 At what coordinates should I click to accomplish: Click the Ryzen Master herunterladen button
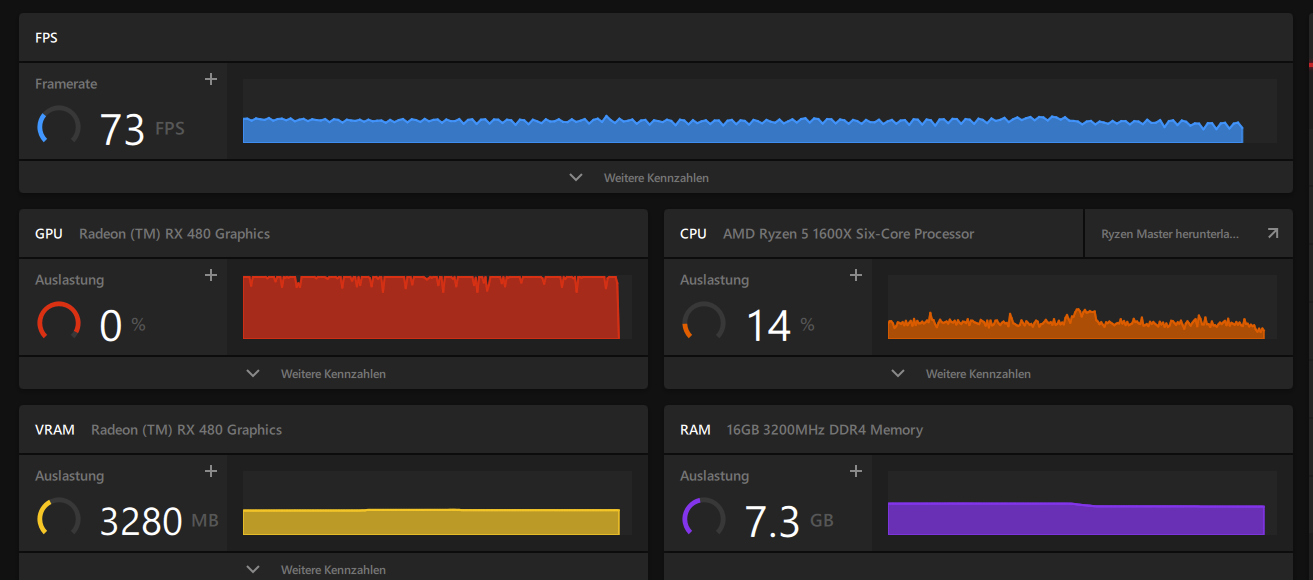(1189, 233)
